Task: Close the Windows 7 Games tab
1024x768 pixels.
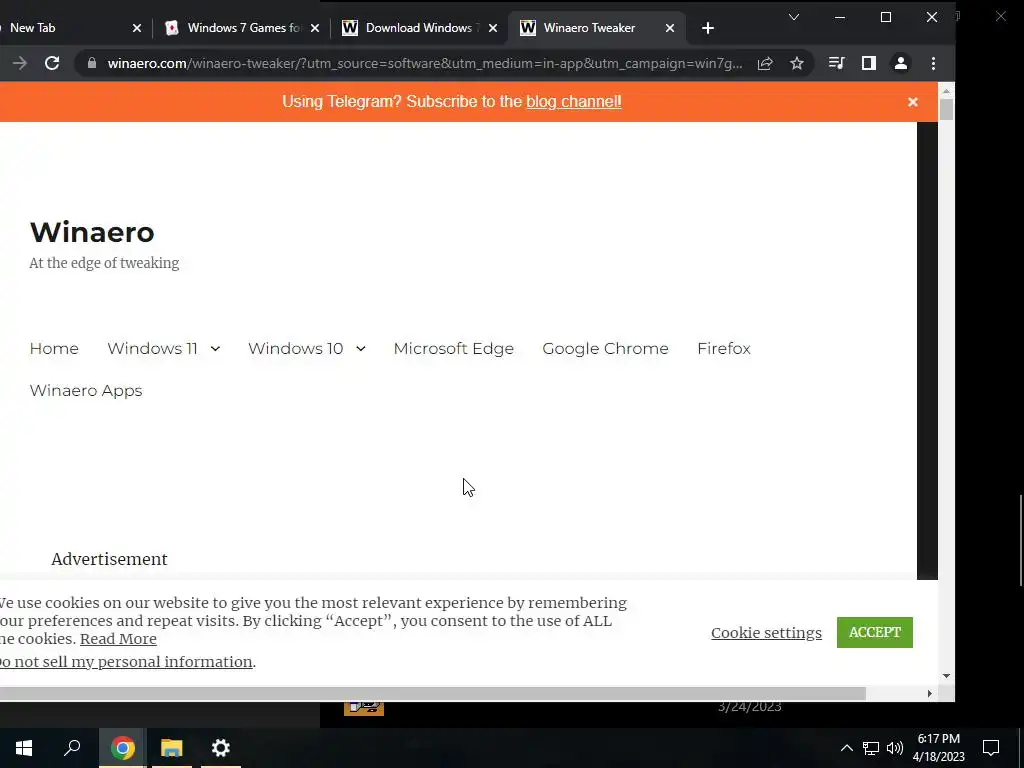Action: click(315, 28)
